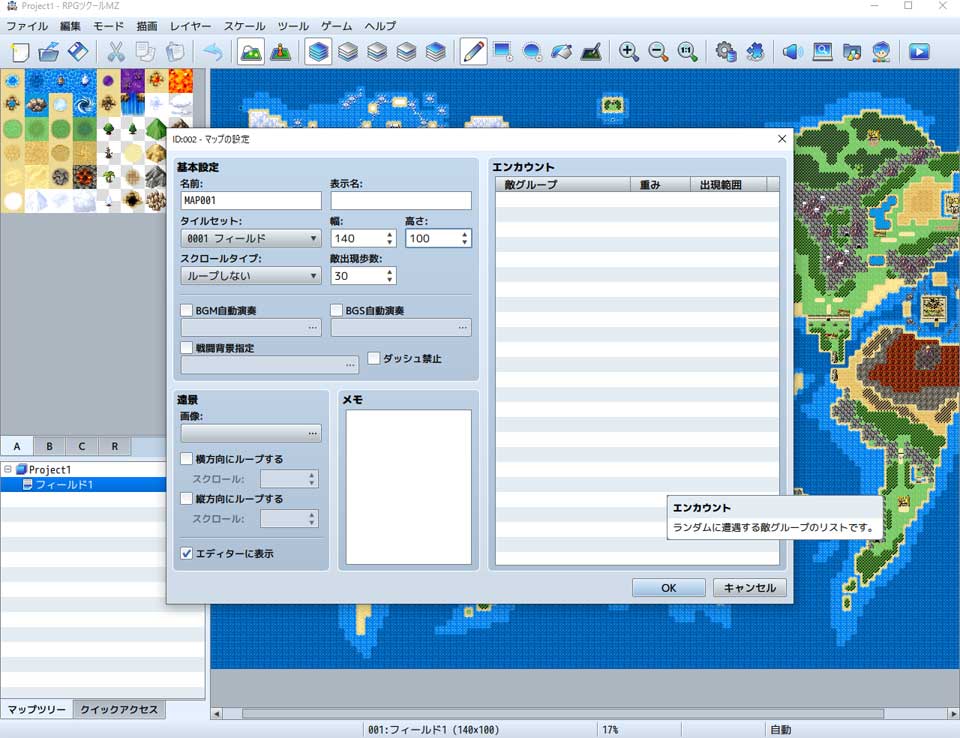Click the Playtest play icon
This screenshot has width=960, height=738.
point(919,52)
